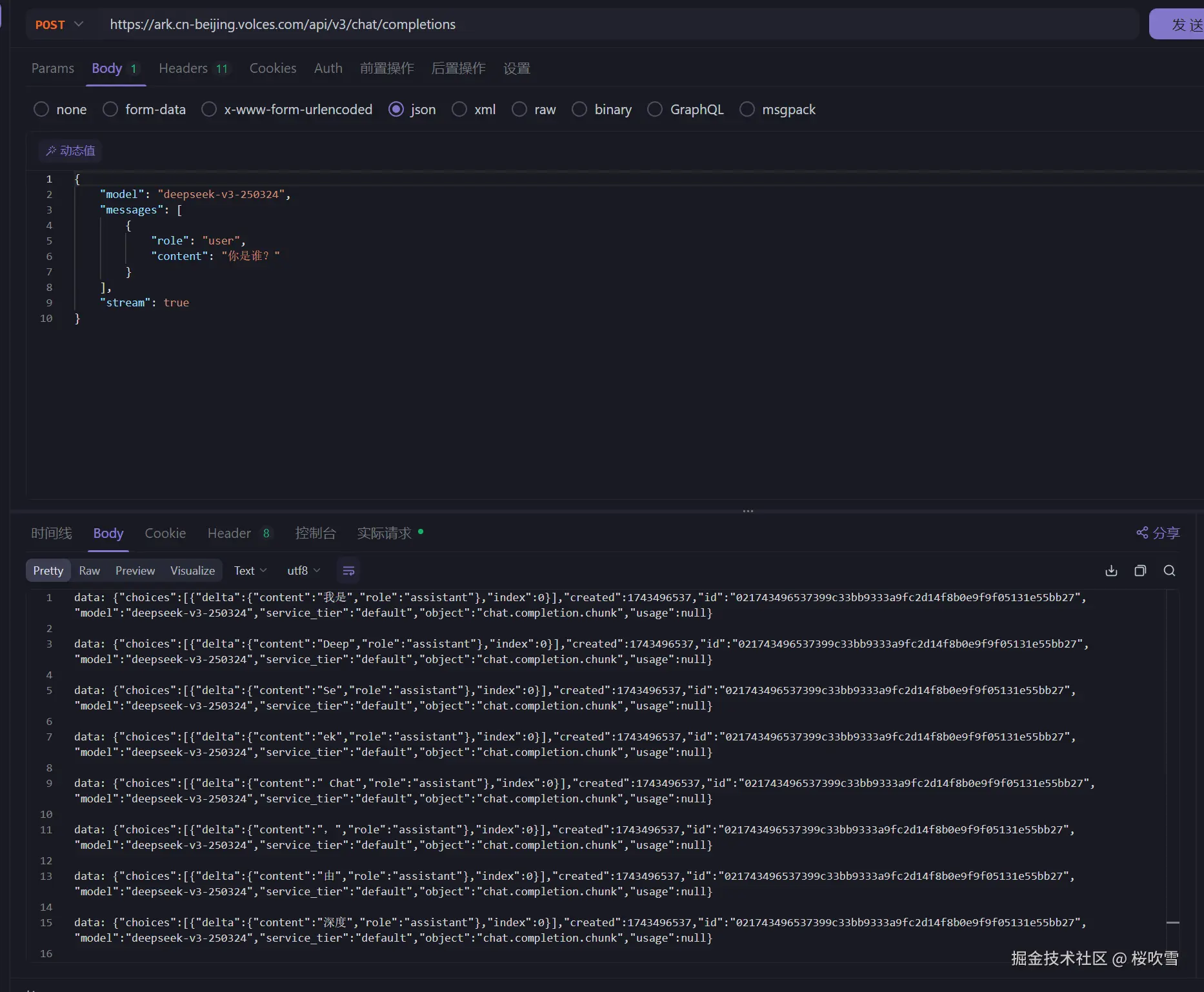The height and width of the screenshot is (992, 1204).
Task: Select msgpack body type
Action: coord(778,110)
